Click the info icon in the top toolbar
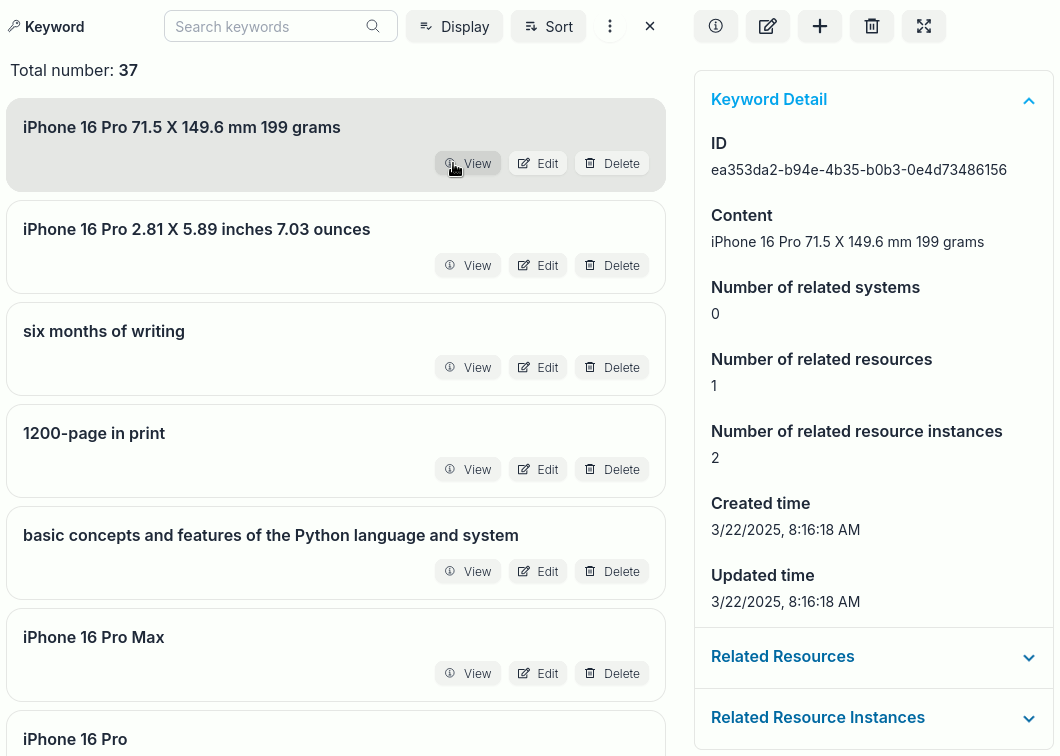Image resolution: width=1060 pixels, height=756 pixels. 715,26
